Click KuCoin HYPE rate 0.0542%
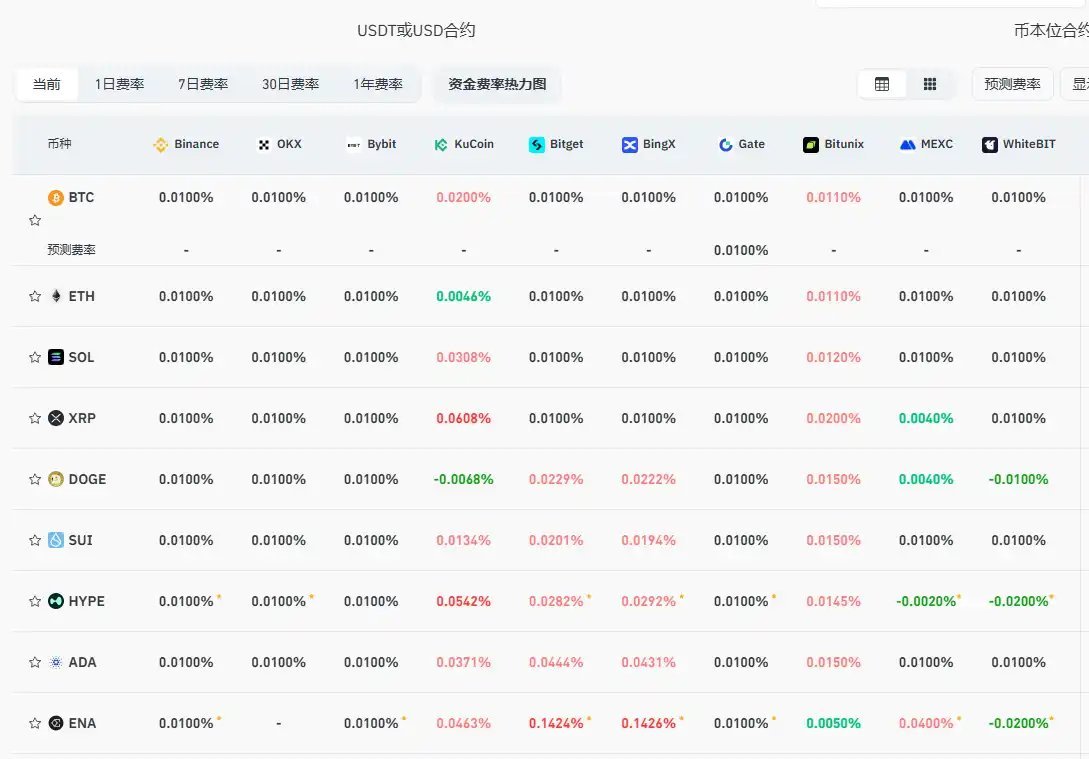 point(463,601)
